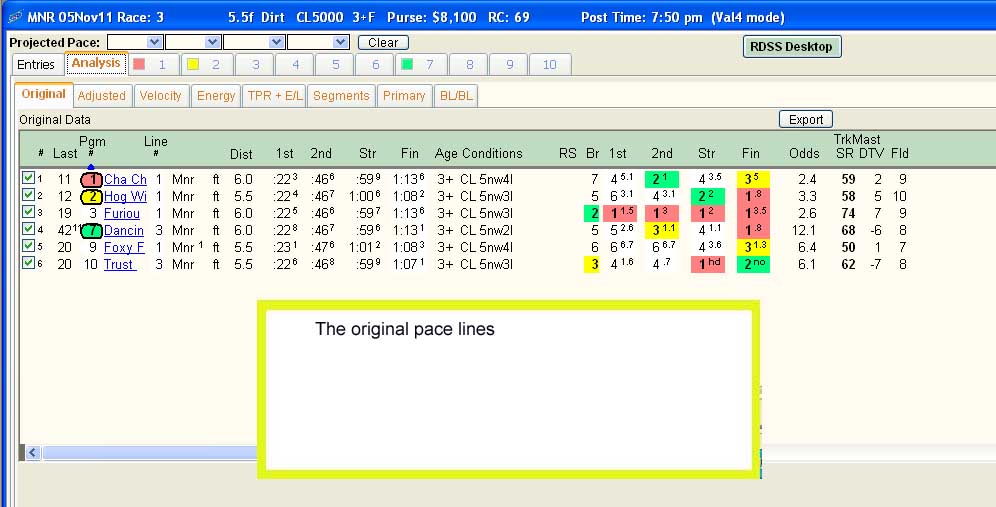The height and width of the screenshot is (507, 996).
Task: Open the Foxy F horse link
Action: click(124, 247)
